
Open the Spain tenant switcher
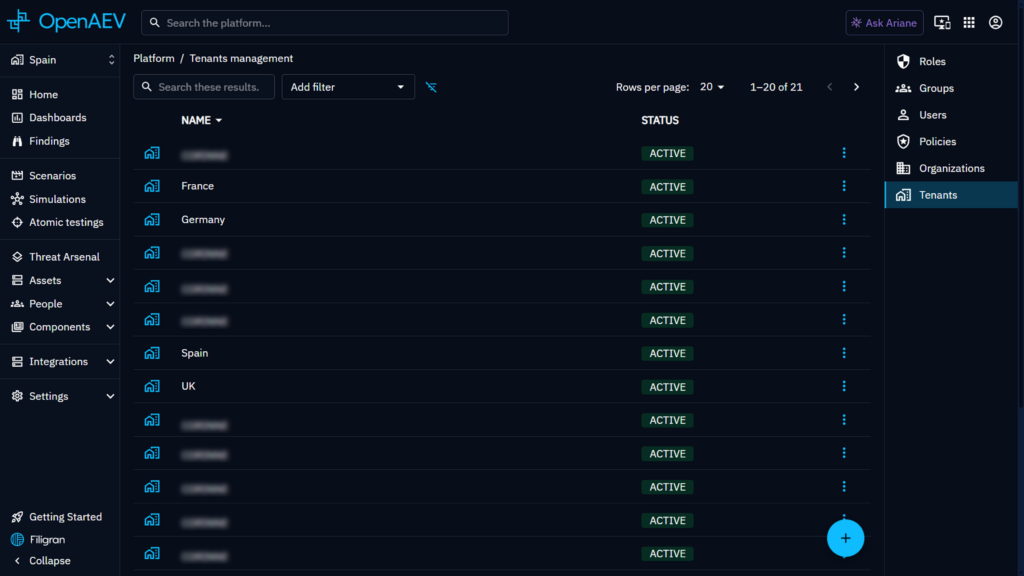pyautogui.click(x=63, y=60)
